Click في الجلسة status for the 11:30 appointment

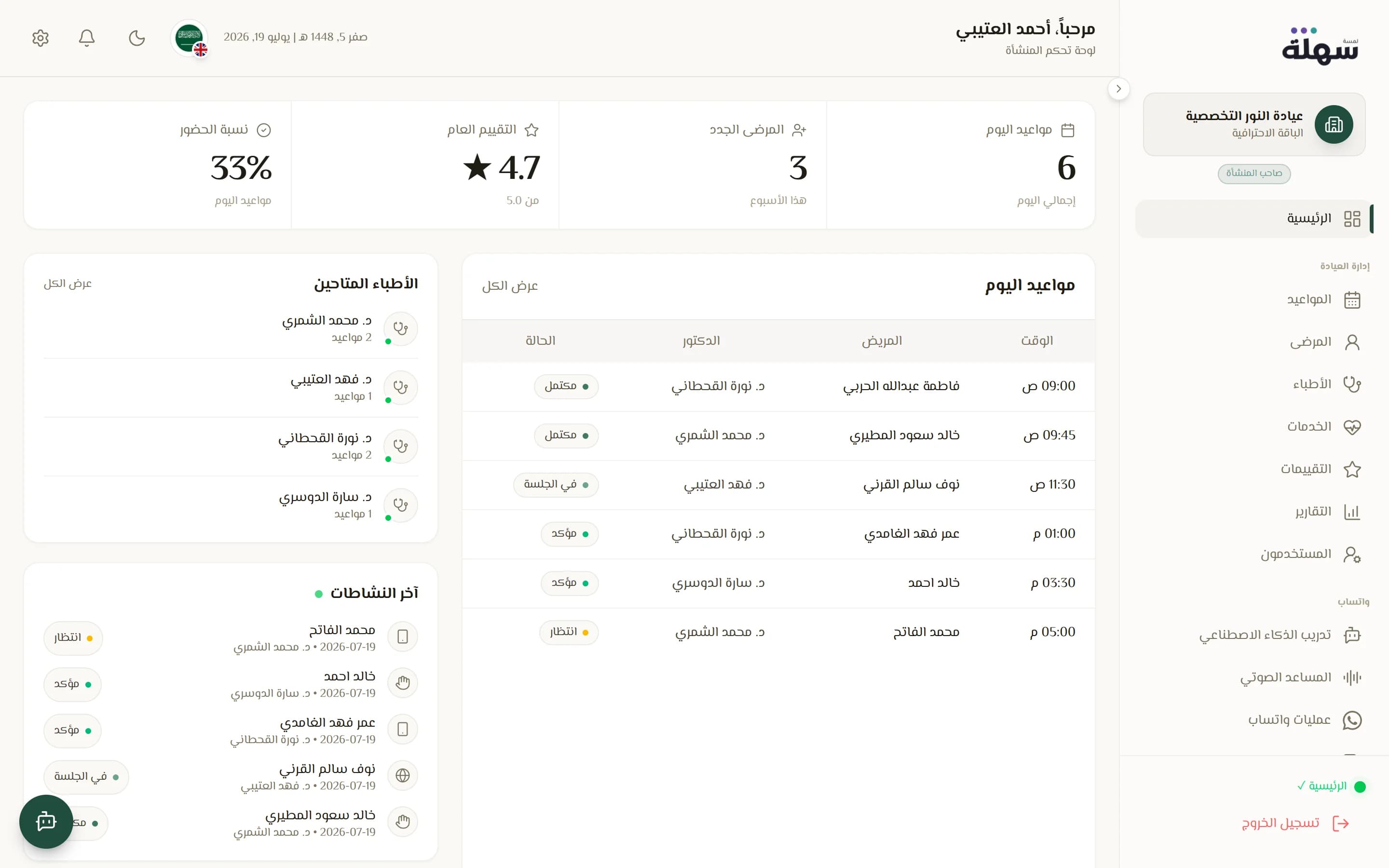[556, 485]
